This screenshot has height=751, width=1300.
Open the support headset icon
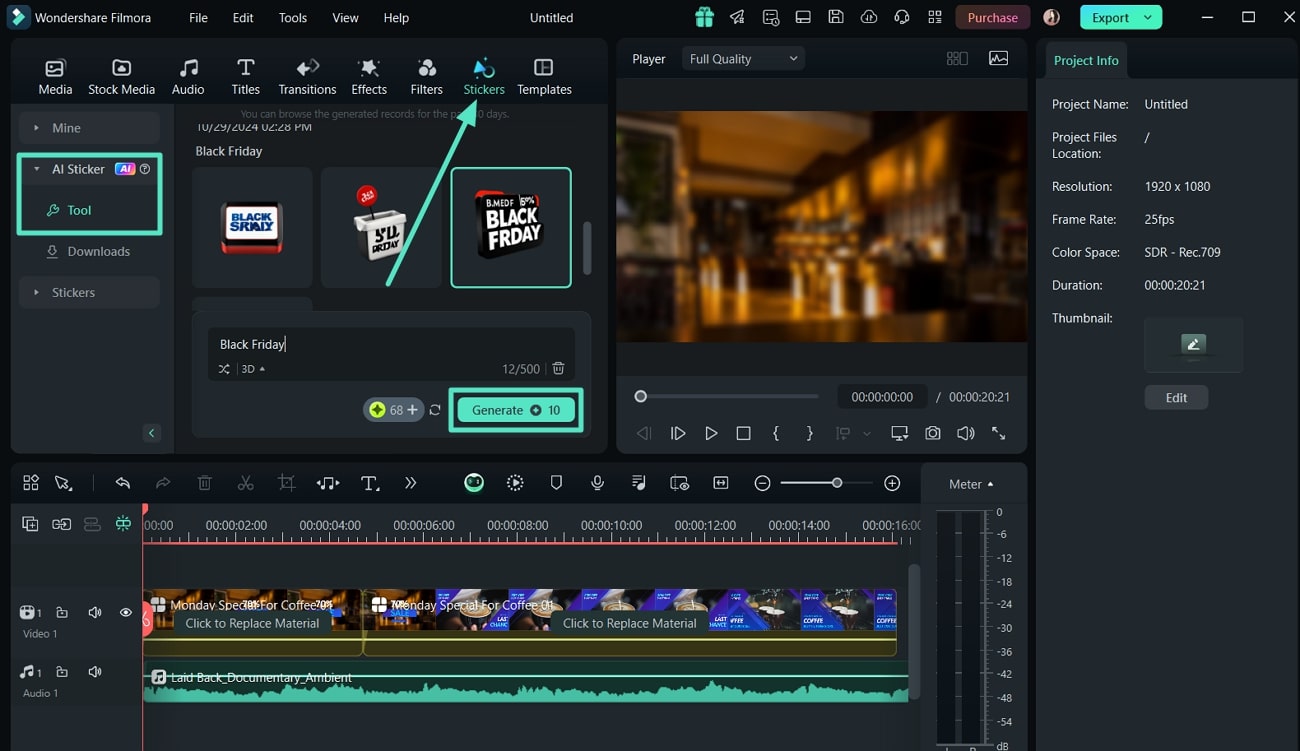pyautogui.click(x=902, y=17)
